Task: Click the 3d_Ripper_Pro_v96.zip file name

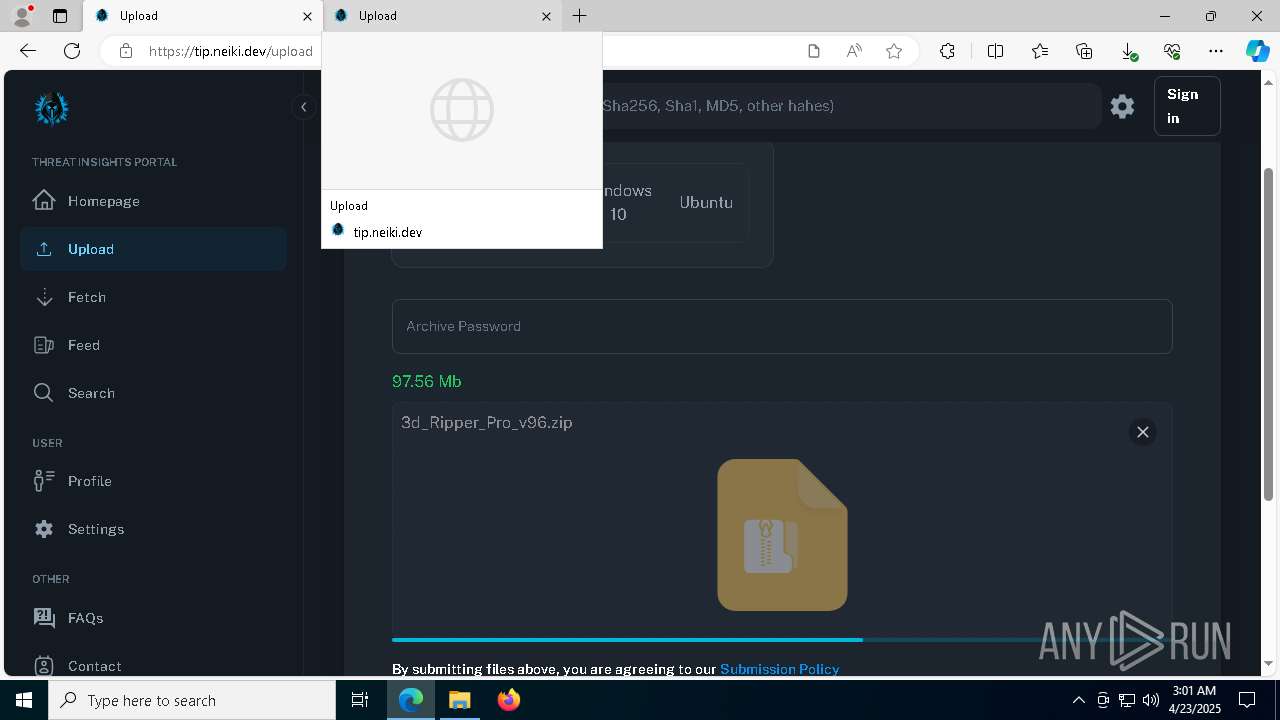Action: point(487,422)
